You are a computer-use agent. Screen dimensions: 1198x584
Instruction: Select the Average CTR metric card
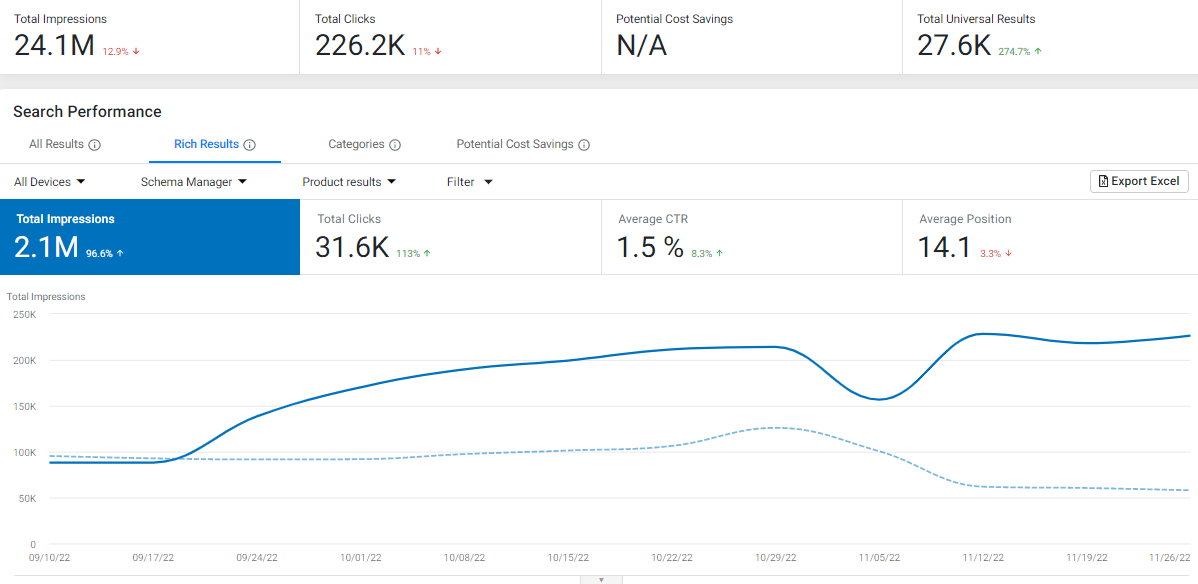pos(749,237)
